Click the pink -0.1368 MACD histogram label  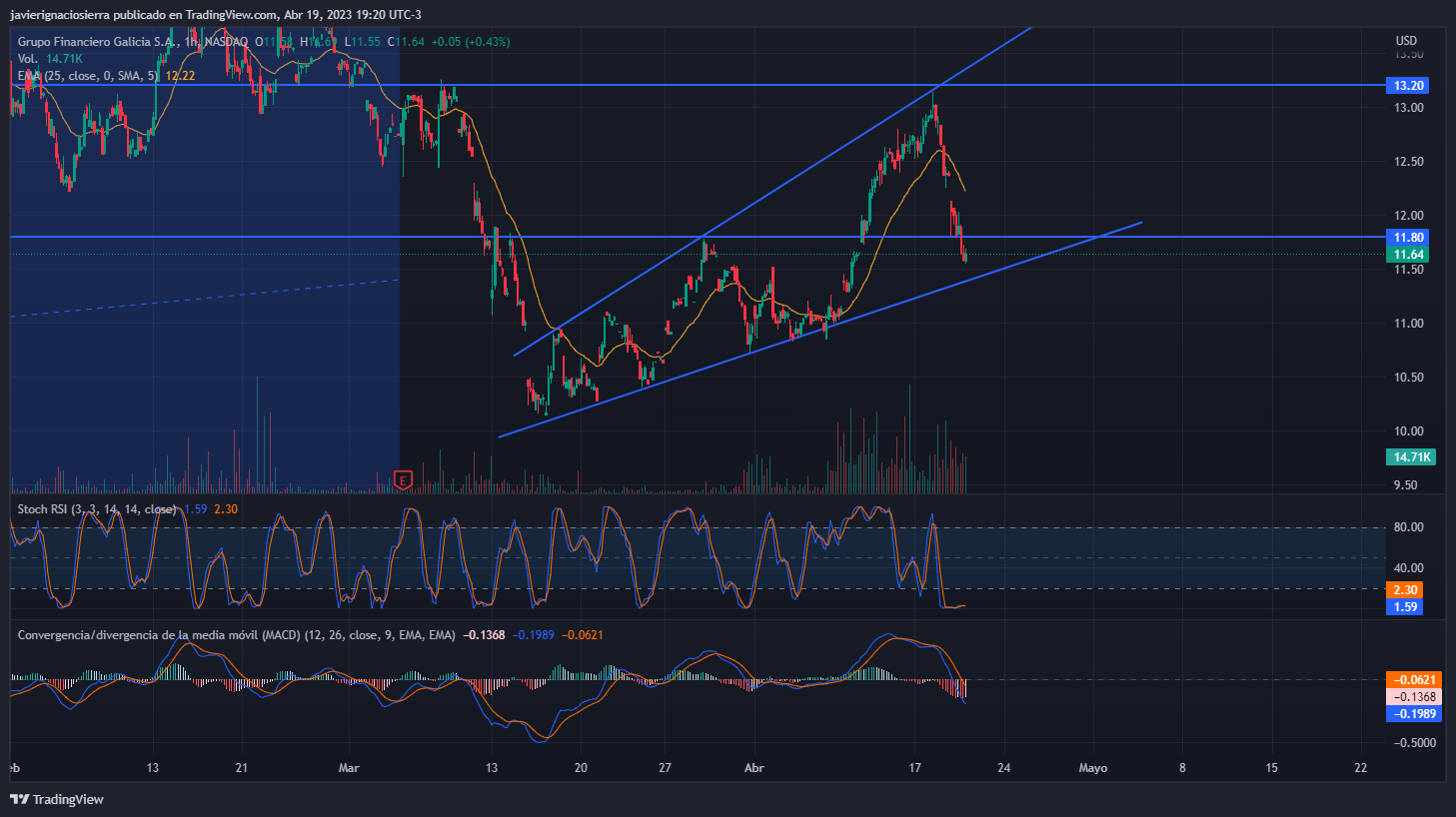1413,697
